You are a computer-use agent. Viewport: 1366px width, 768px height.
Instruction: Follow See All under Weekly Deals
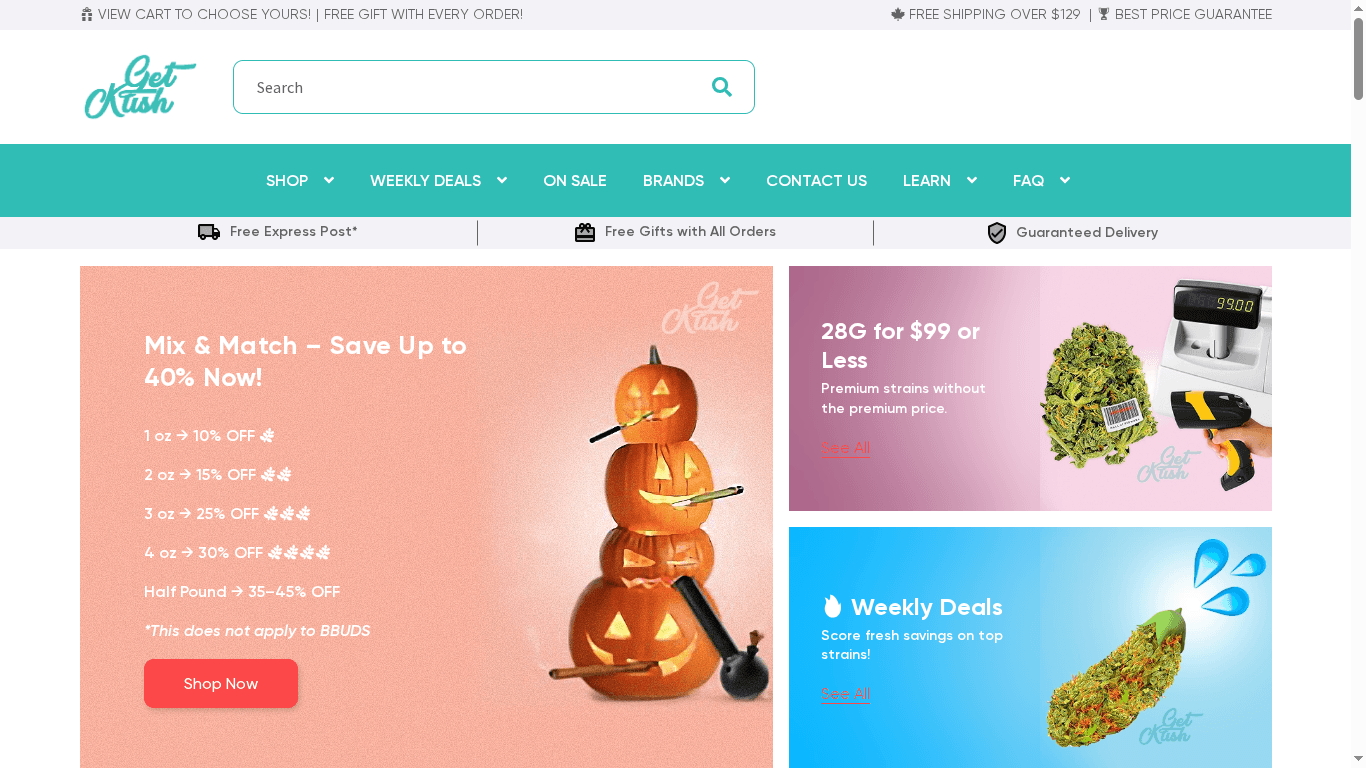[846, 694]
